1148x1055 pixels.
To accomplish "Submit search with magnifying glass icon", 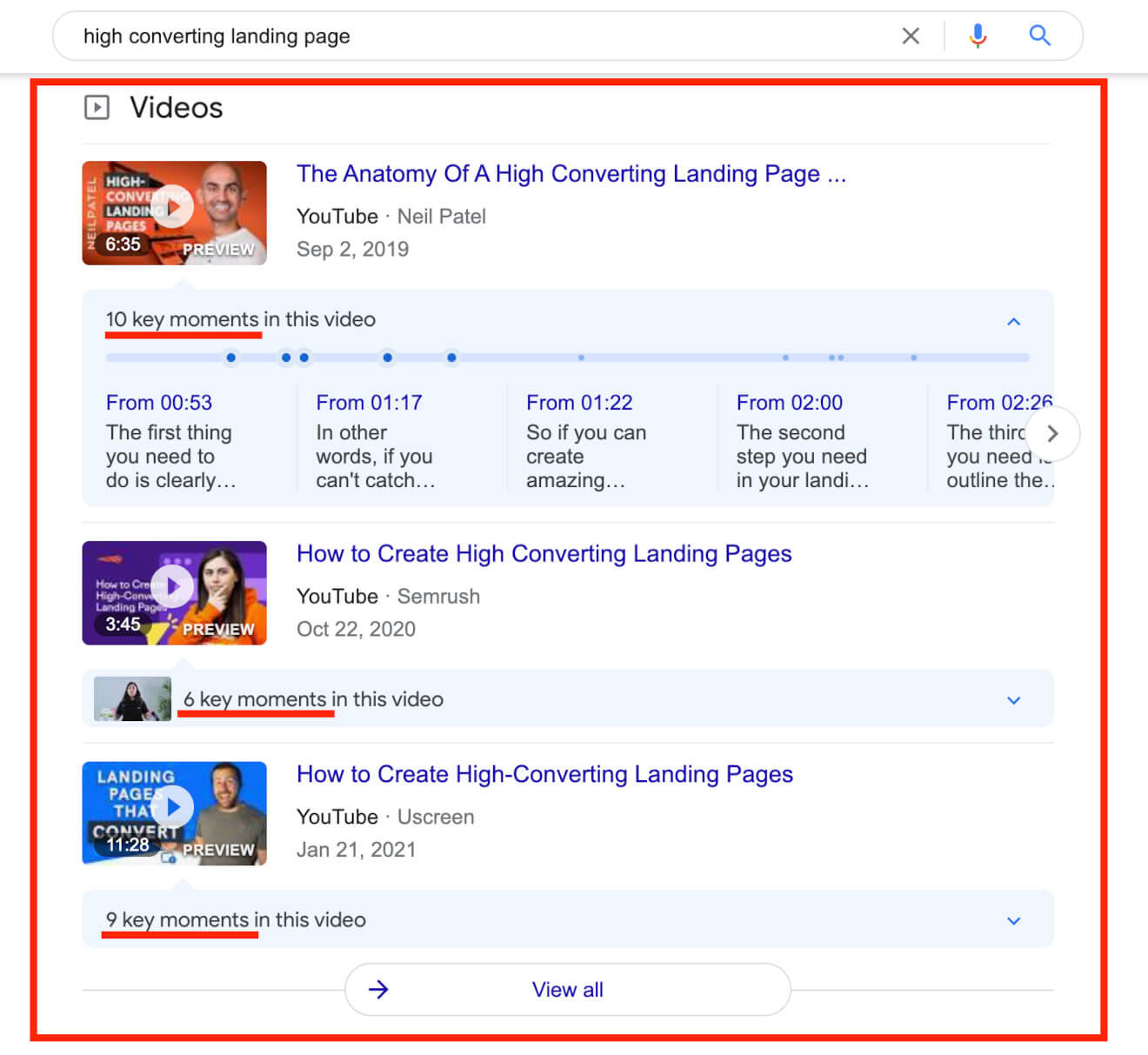I will [1039, 36].
